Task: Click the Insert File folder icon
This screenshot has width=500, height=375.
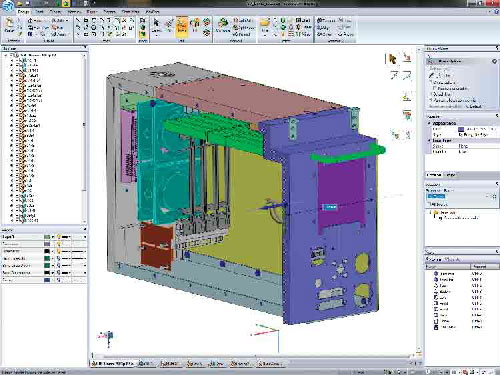Action: 265,25
